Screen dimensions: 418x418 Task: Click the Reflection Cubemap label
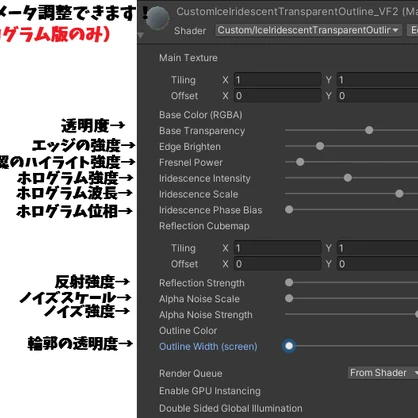coord(204,226)
